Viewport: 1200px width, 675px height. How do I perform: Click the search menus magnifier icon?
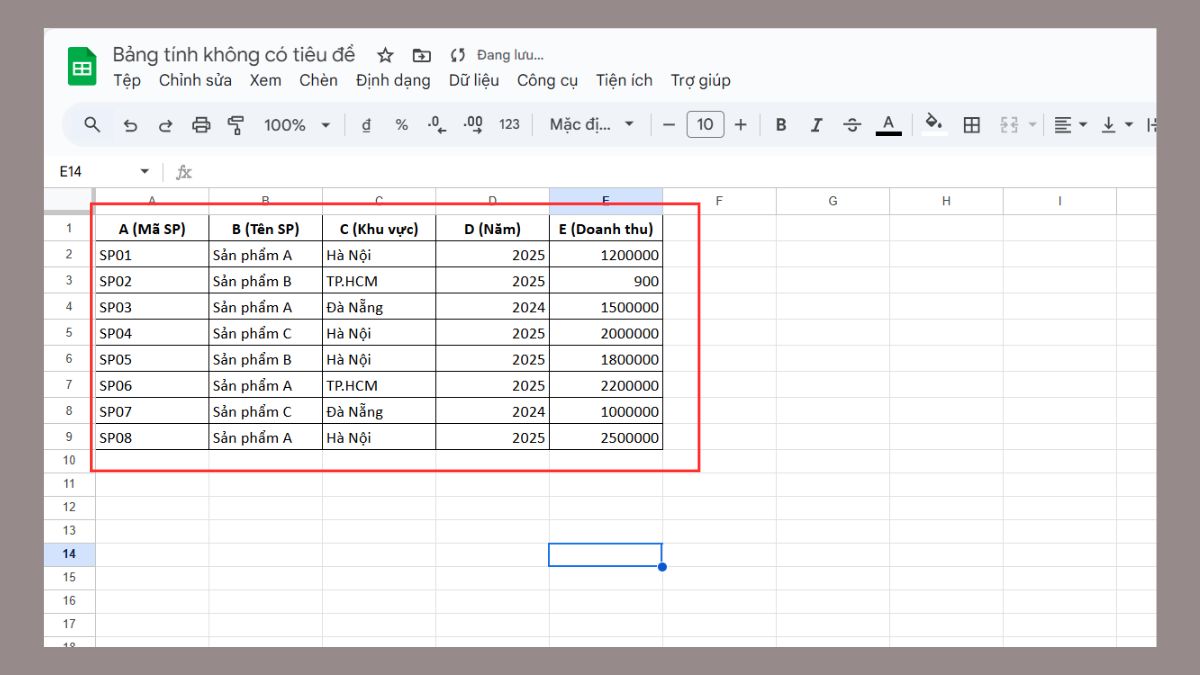click(92, 125)
